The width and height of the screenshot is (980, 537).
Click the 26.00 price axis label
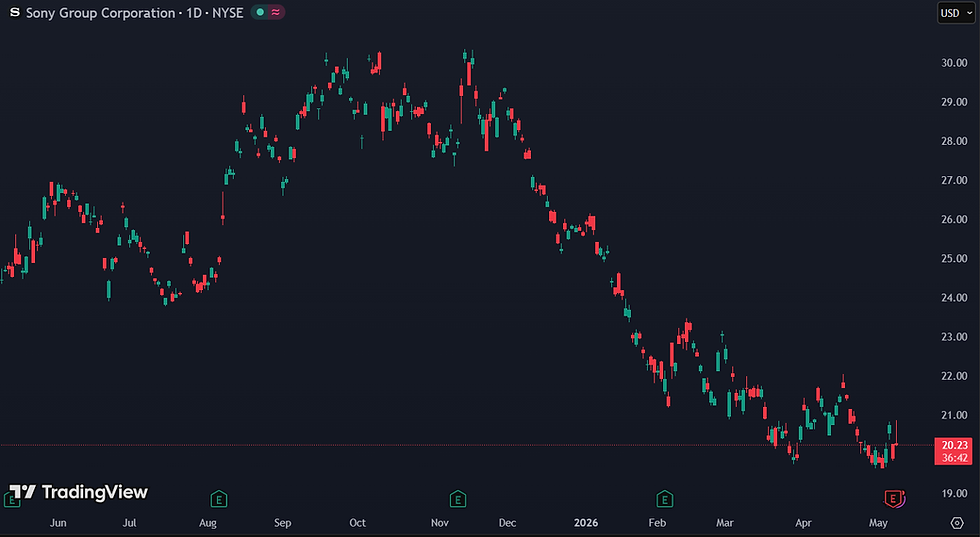point(954,219)
